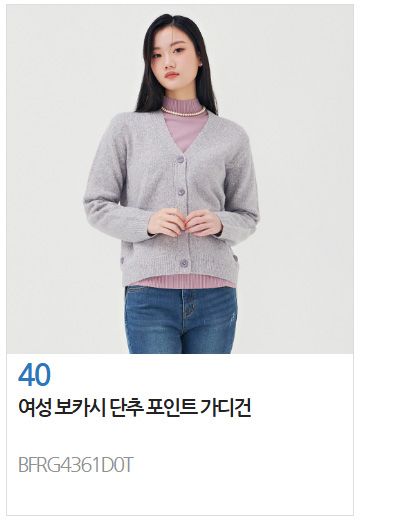This screenshot has height=527, width=400.
Task: Click the side button on cardigan's left hem
Action: coord(123,261)
